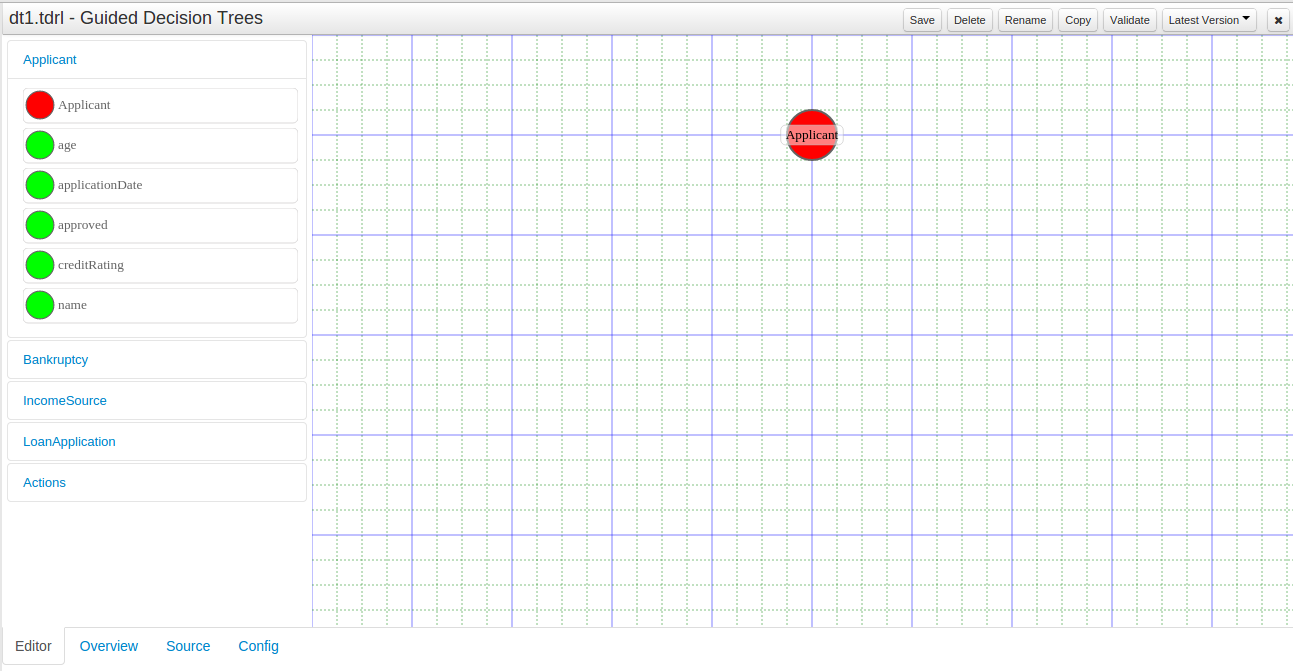Select the Applicant node on canvas
This screenshot has height=671, width=1293.
point(811,135)
